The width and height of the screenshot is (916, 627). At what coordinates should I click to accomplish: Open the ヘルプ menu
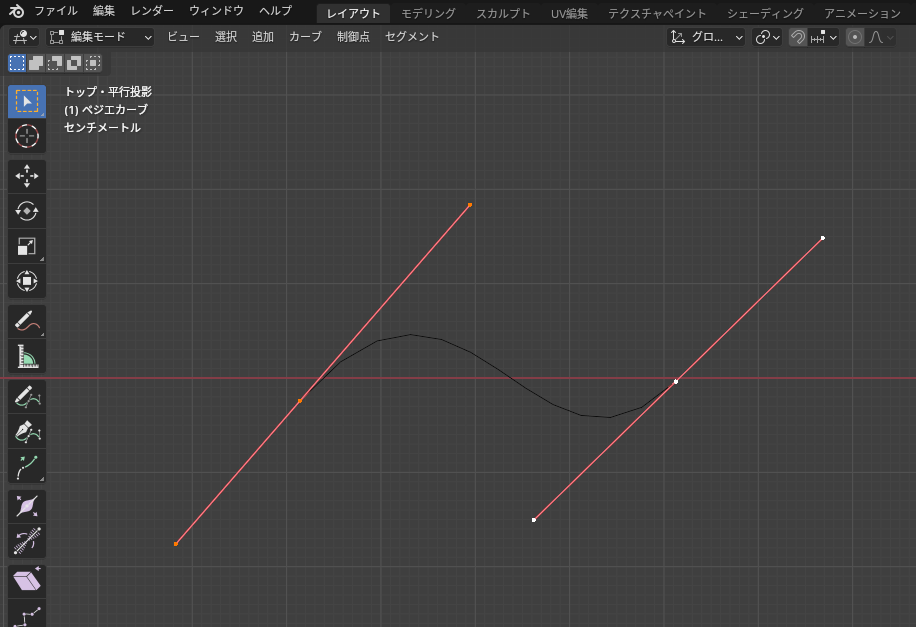coord(275,11)
